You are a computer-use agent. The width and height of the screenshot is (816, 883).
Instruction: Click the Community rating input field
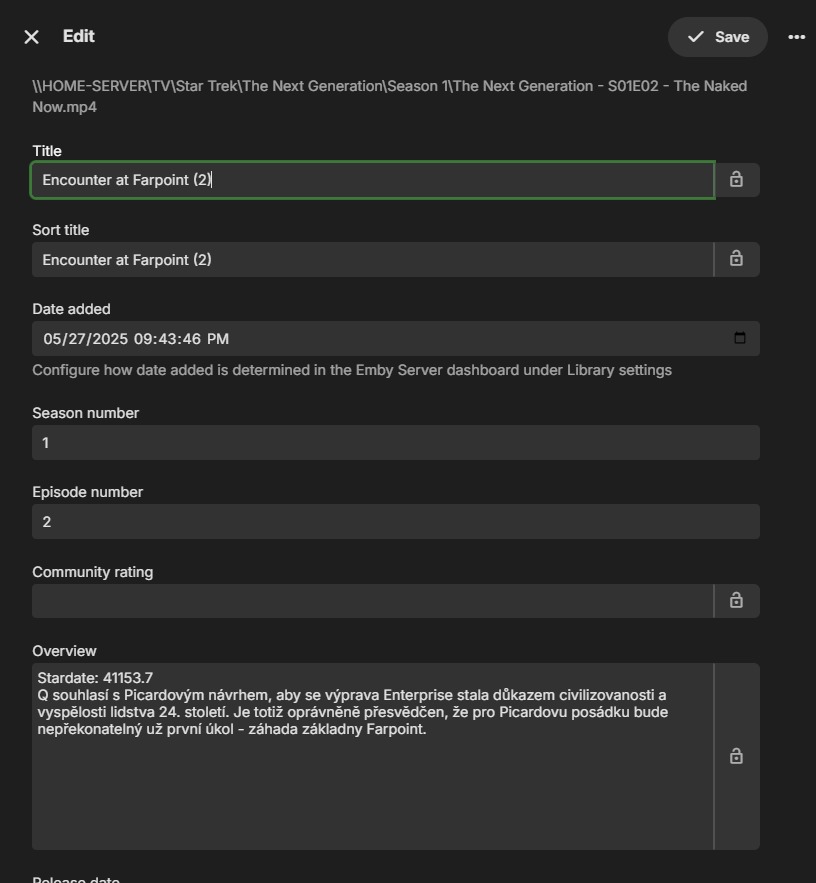[x=372, y=601]
